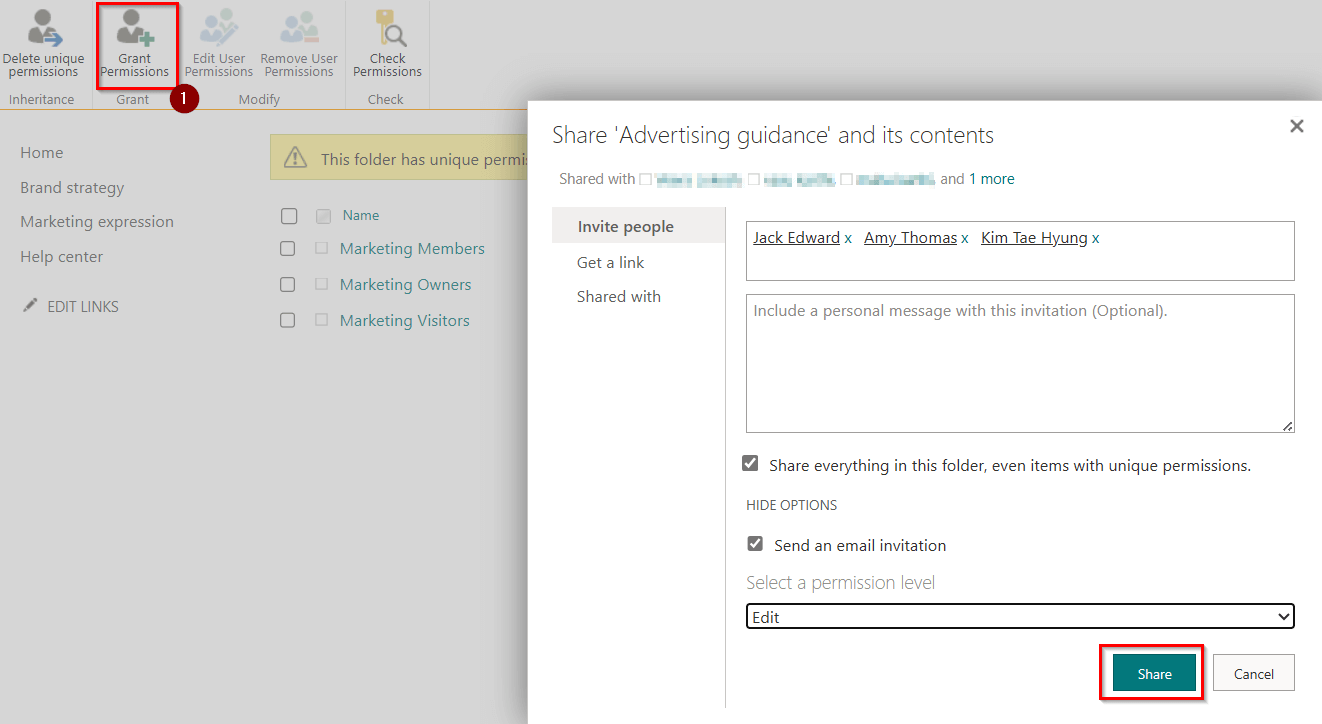Viewport: 1322px width, 724px height.
Task: Open Help center in the left navigation
Action: [61, 257]
